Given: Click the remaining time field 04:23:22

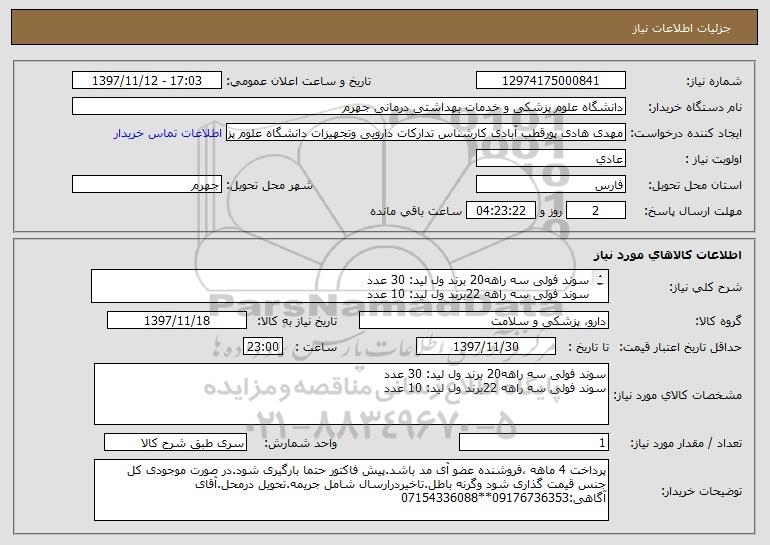Looking at the screenshot, I should tap(500, 210).
